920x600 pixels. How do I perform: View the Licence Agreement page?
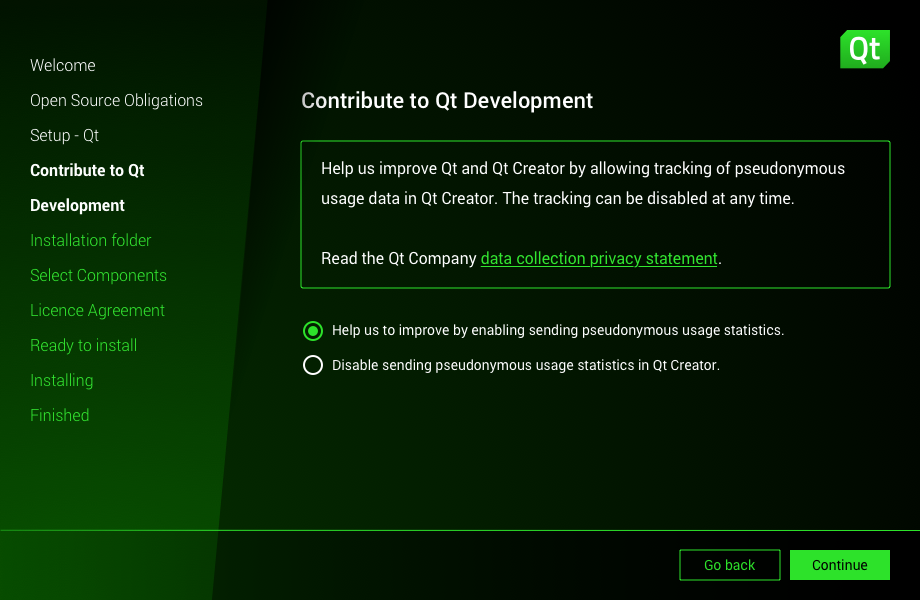(97, 310)
